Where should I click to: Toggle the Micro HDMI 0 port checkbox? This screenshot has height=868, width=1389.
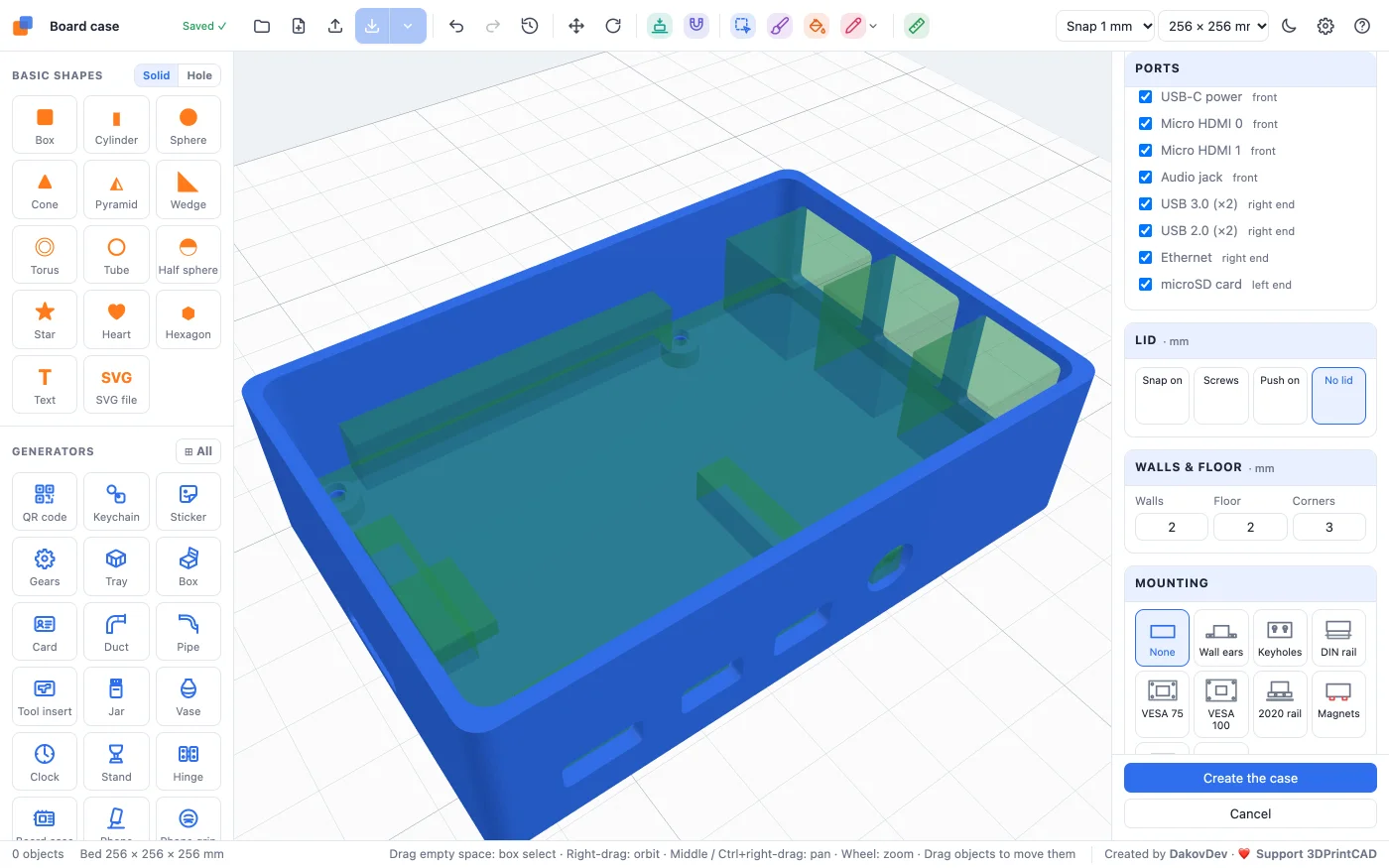(x=1145, y=123)
